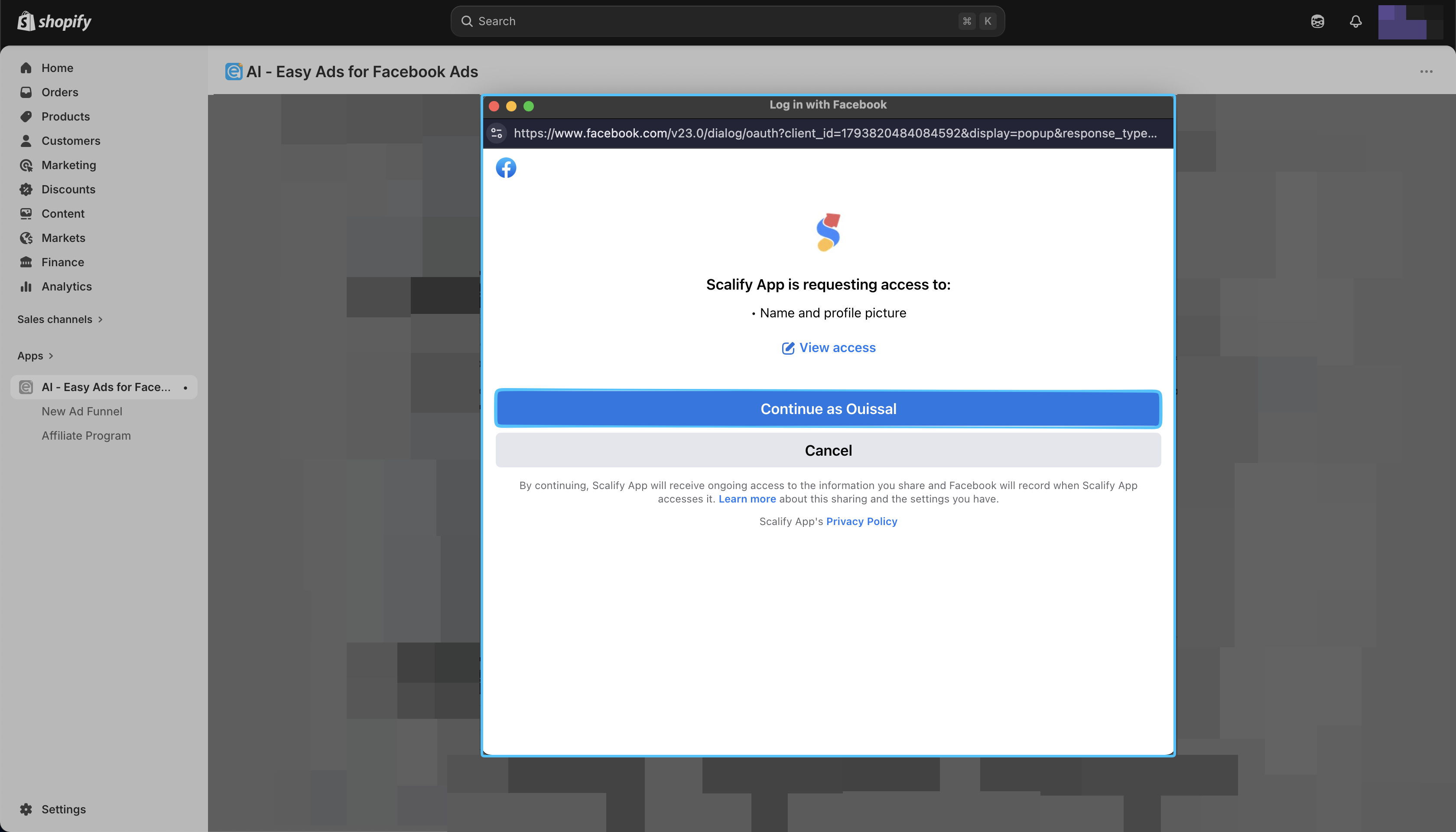Image resolution: width=1456 pixels, height=832 pixels.
Task: Click site info icon in popup address bar
Action: (496, 133)
